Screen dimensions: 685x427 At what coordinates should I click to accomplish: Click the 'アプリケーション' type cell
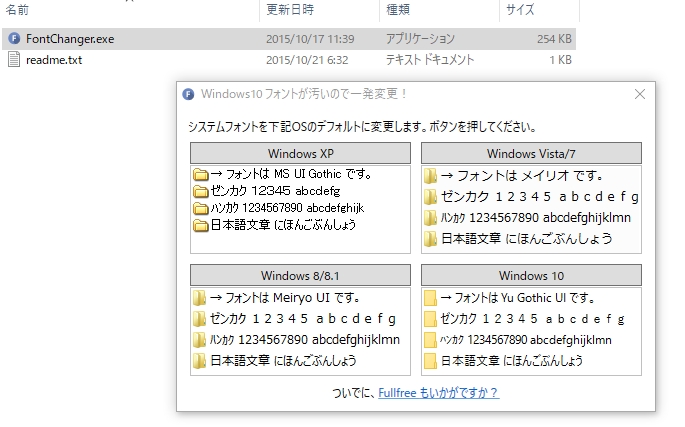(420, 39)
